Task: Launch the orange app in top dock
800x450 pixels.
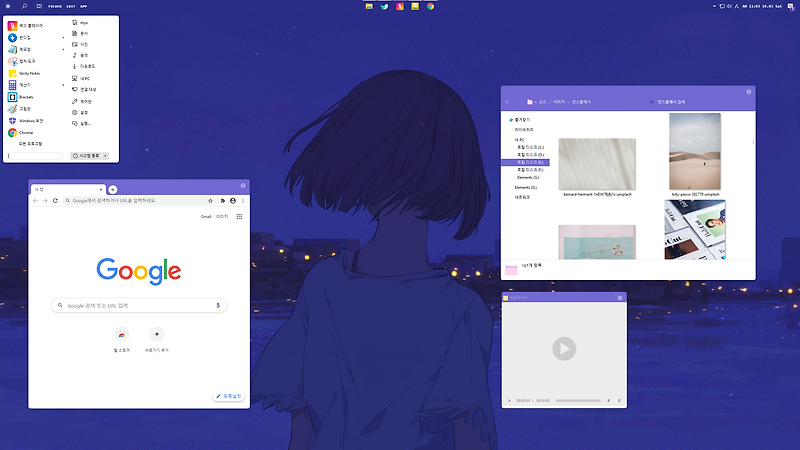Action: point(399,6)
